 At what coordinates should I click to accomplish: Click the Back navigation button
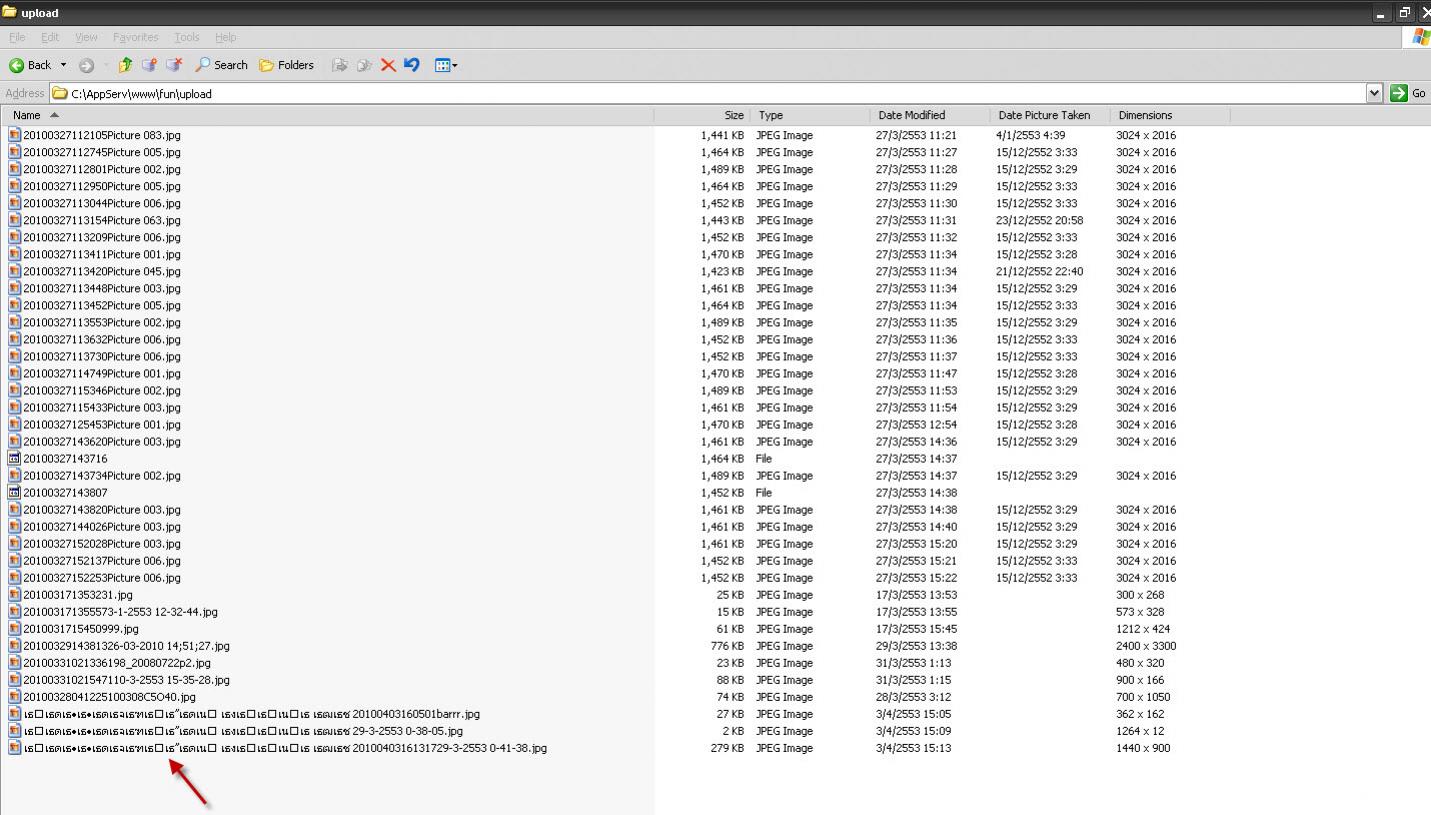30,65
